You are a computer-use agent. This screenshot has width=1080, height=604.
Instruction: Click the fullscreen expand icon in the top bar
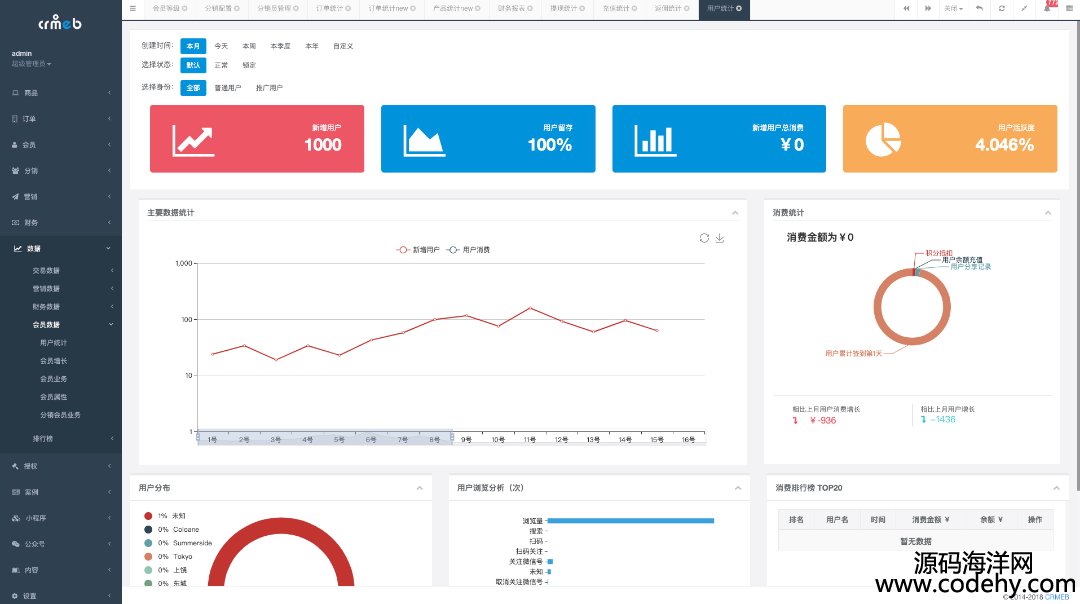pyautogui.click(x=1024, y=8)
